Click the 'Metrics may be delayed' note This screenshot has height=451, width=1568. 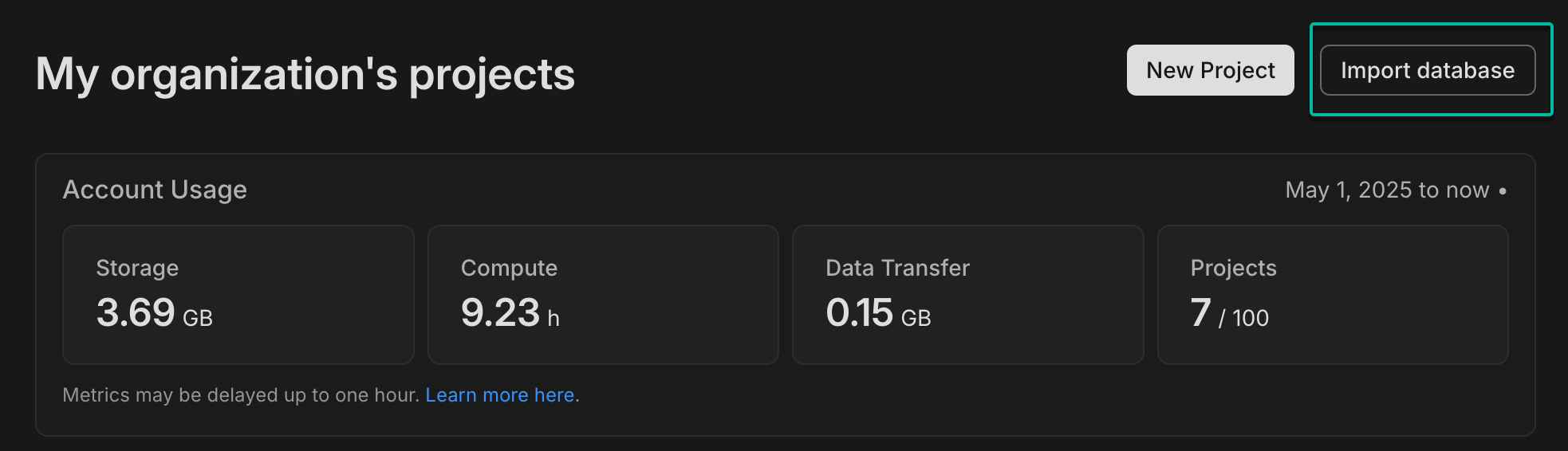pos(241,395)
